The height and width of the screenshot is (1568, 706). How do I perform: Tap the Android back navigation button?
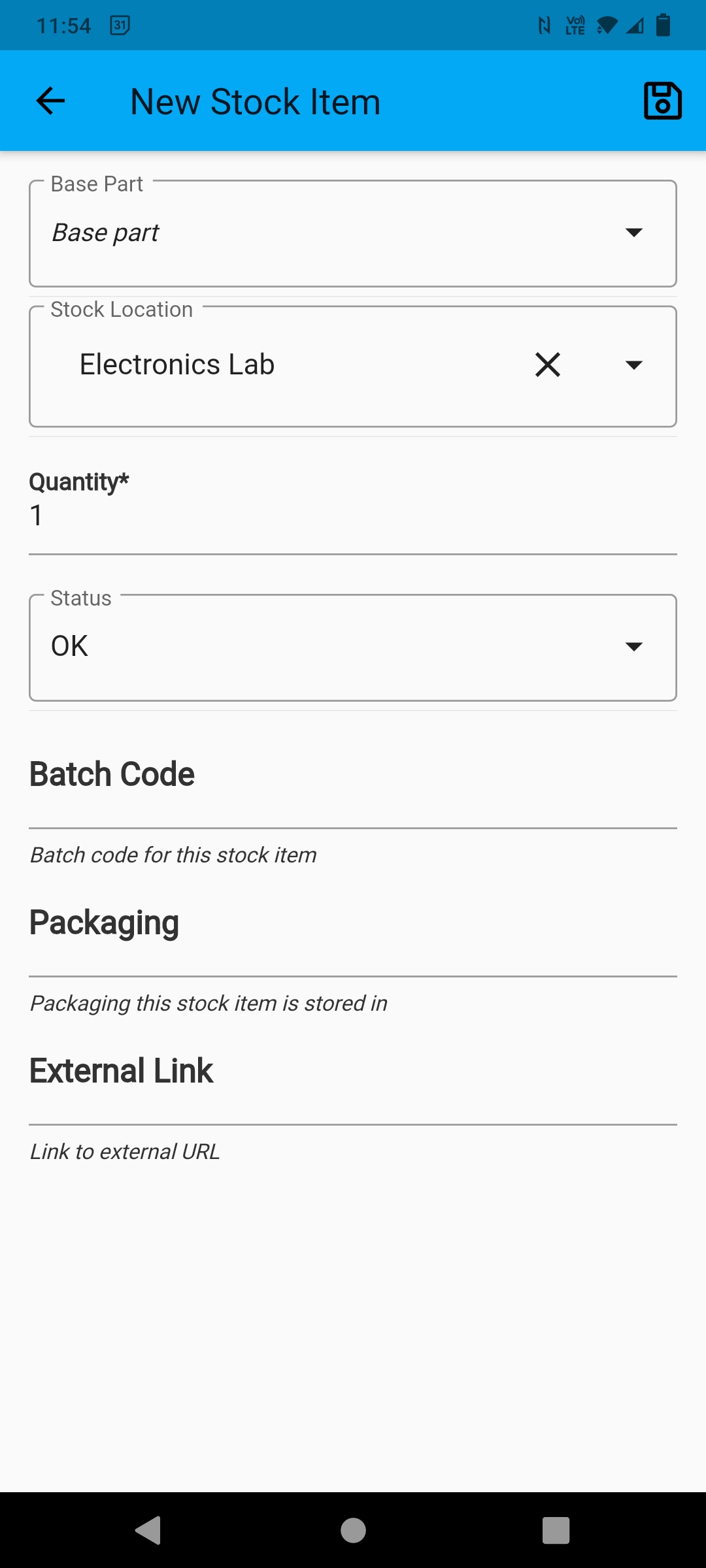click(x=148, y=1530)
